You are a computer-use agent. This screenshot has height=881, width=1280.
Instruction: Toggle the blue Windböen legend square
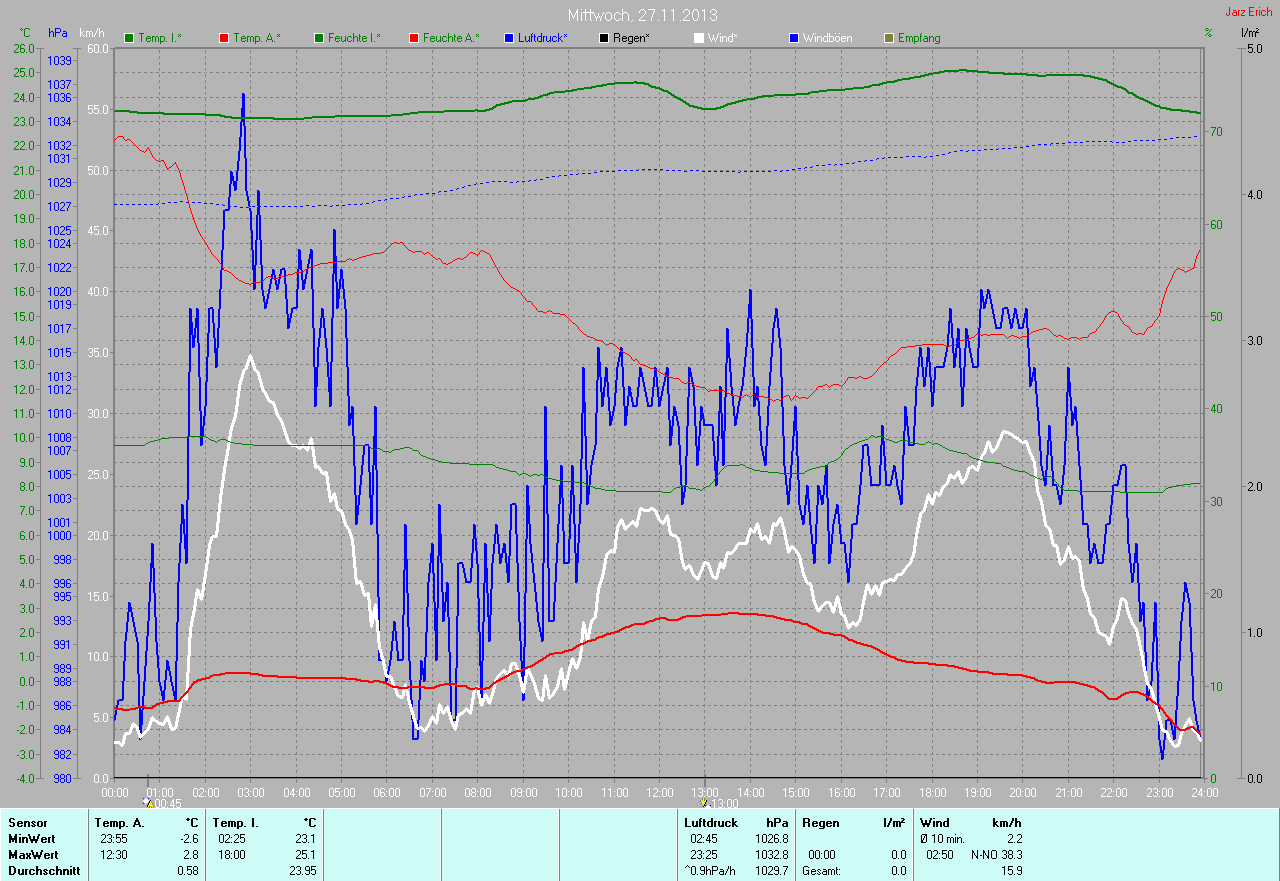click(794, 38)
